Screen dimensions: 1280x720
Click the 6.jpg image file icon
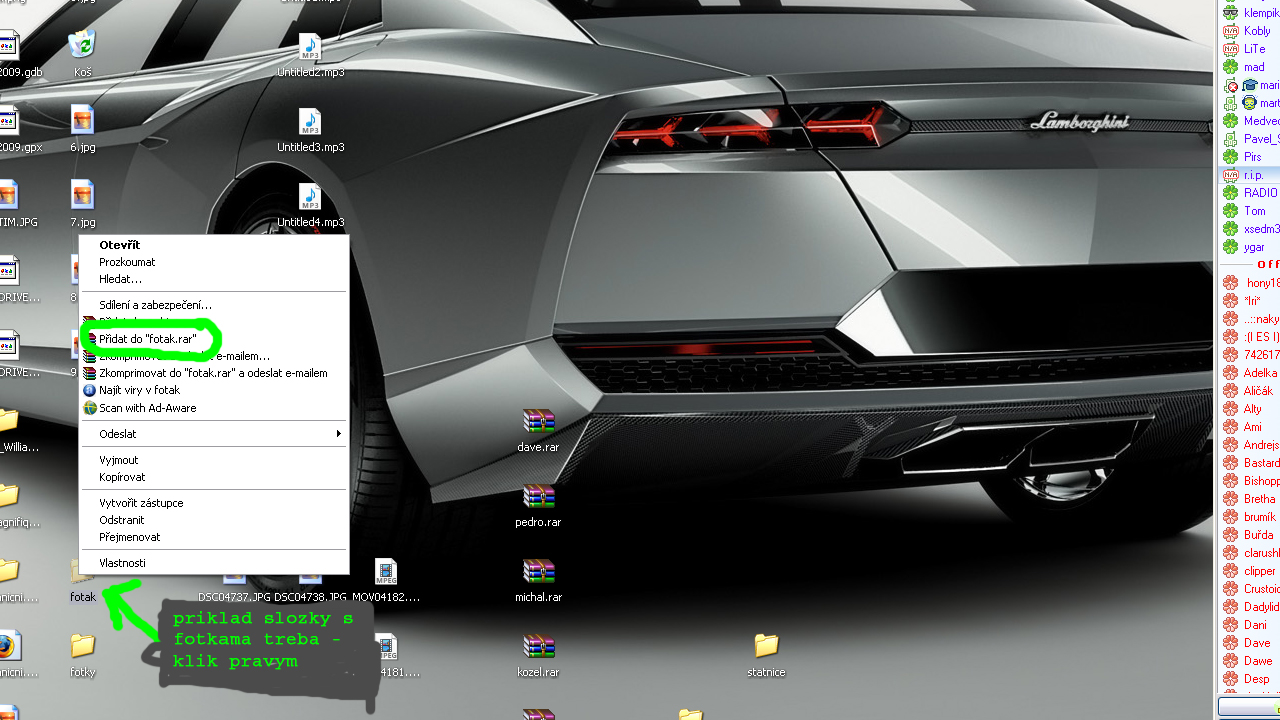82,123
